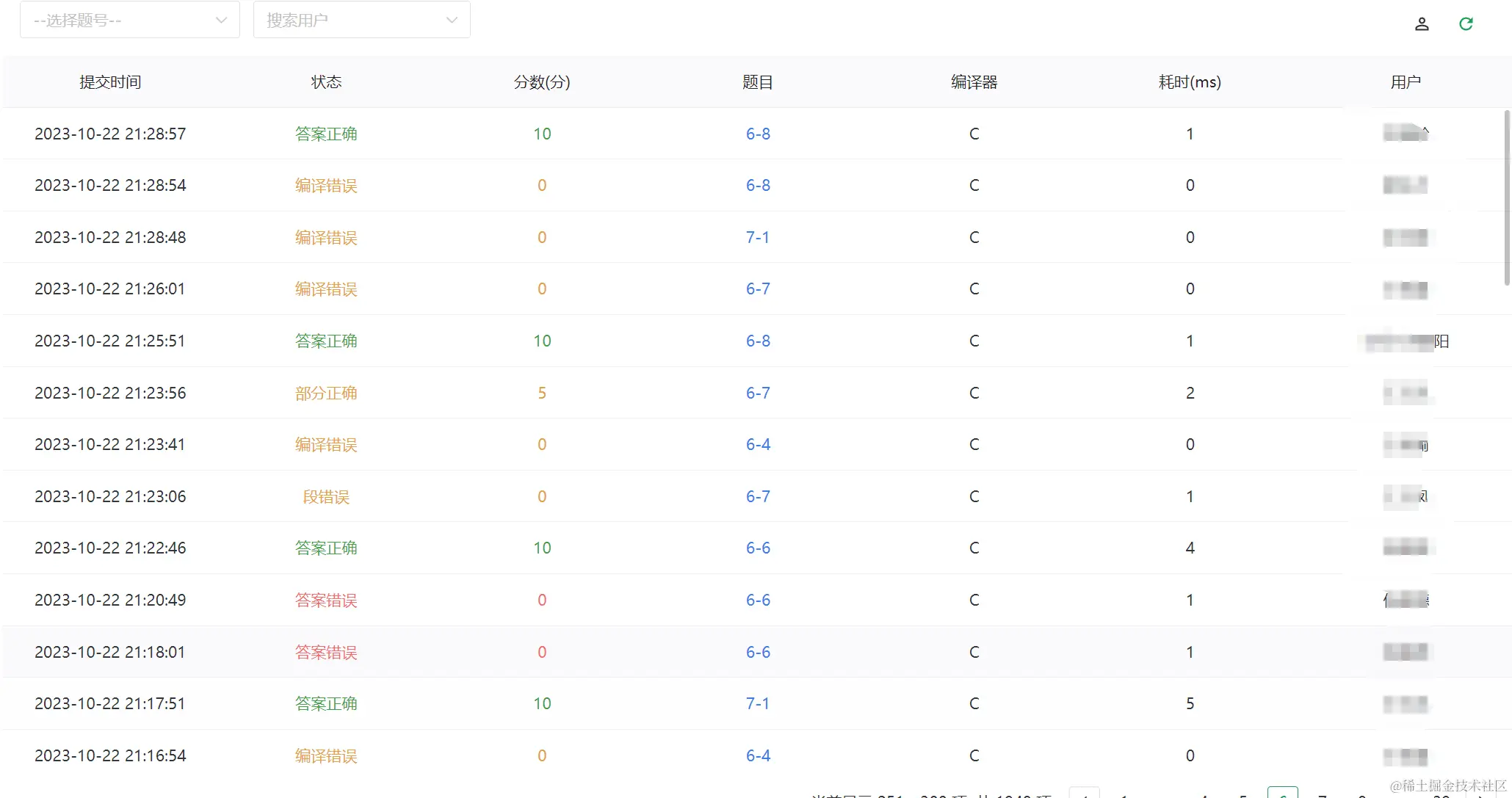Click the 编译器 column header
The image size is (1512, 798).
click(974, 82)
